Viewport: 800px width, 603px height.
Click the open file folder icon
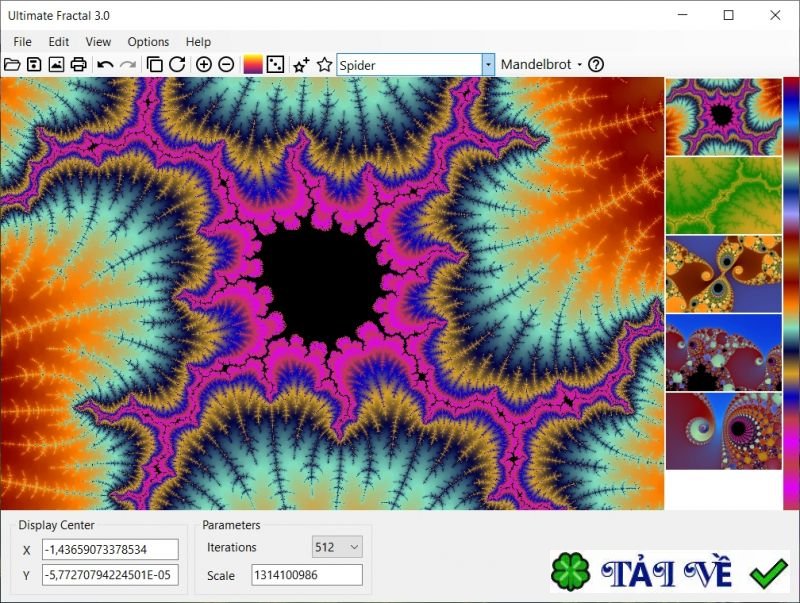12,64
